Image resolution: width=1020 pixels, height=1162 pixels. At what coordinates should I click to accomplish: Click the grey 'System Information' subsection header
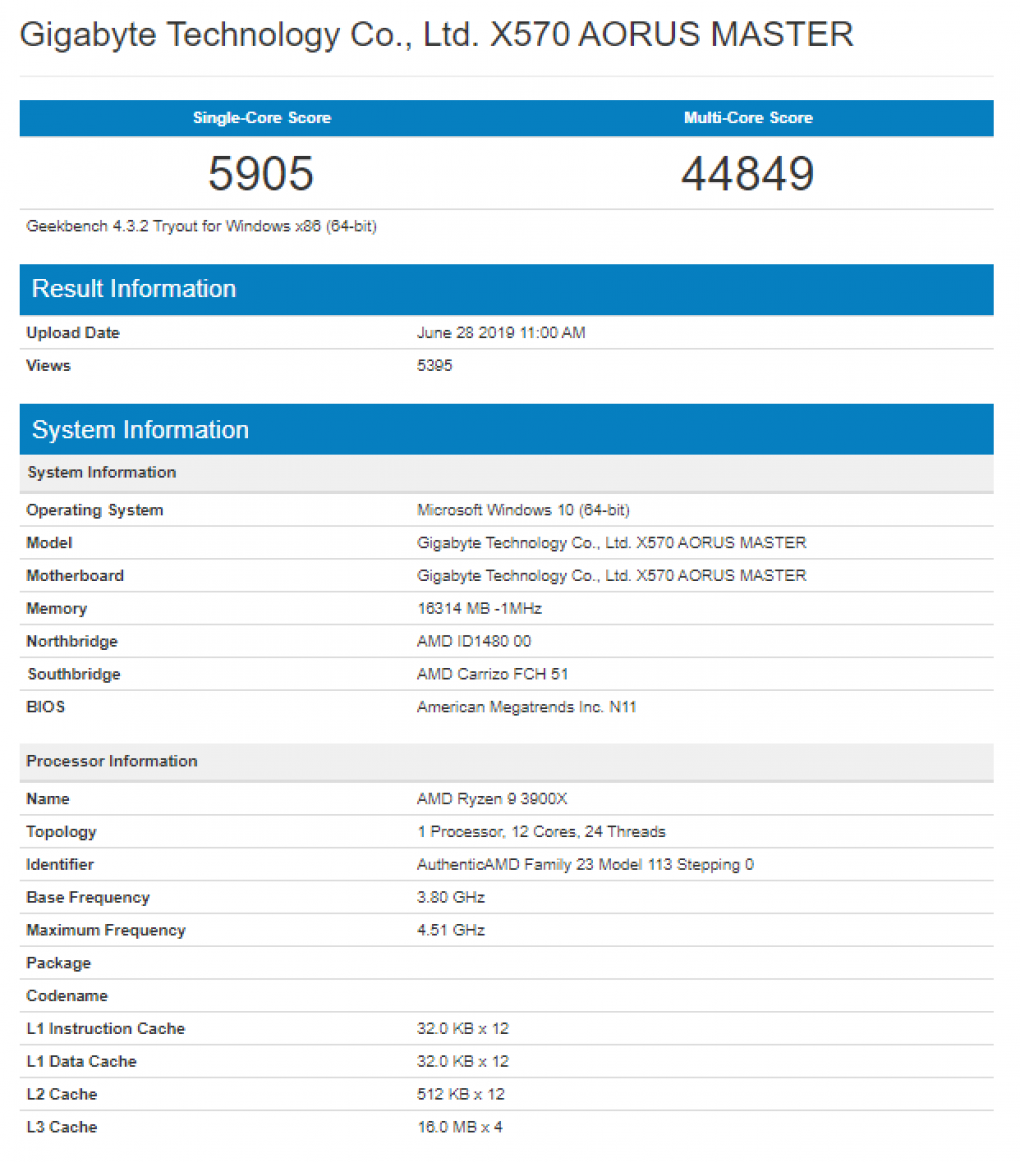[506, 473]
